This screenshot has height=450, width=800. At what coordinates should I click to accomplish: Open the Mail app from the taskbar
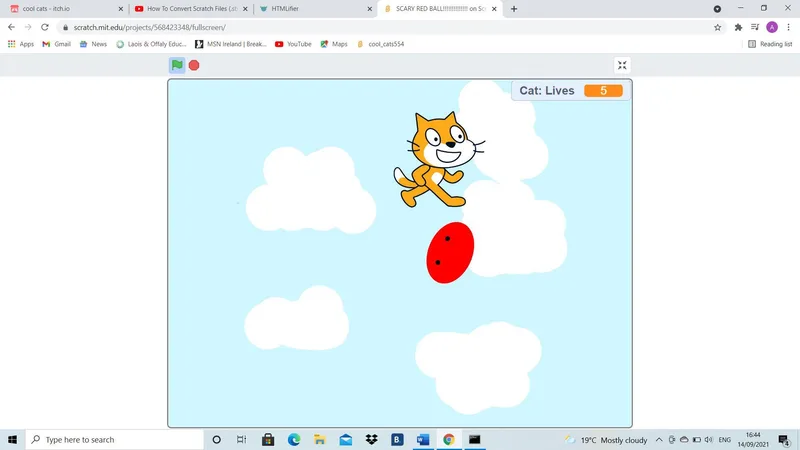point(346,440)
